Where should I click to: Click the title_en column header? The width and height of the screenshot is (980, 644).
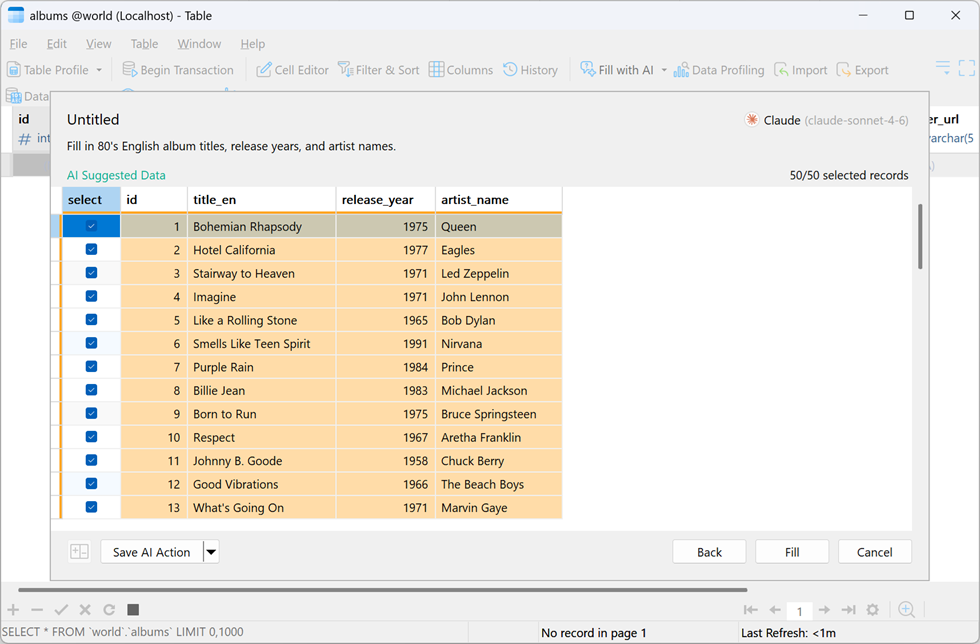point(261,199)
